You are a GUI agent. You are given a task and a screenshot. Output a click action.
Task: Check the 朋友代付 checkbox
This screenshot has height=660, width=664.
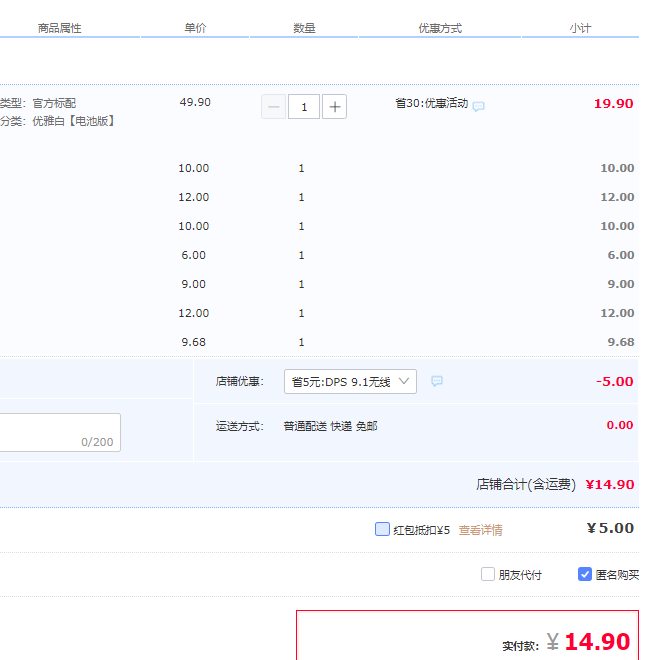[x=488, y=574]
